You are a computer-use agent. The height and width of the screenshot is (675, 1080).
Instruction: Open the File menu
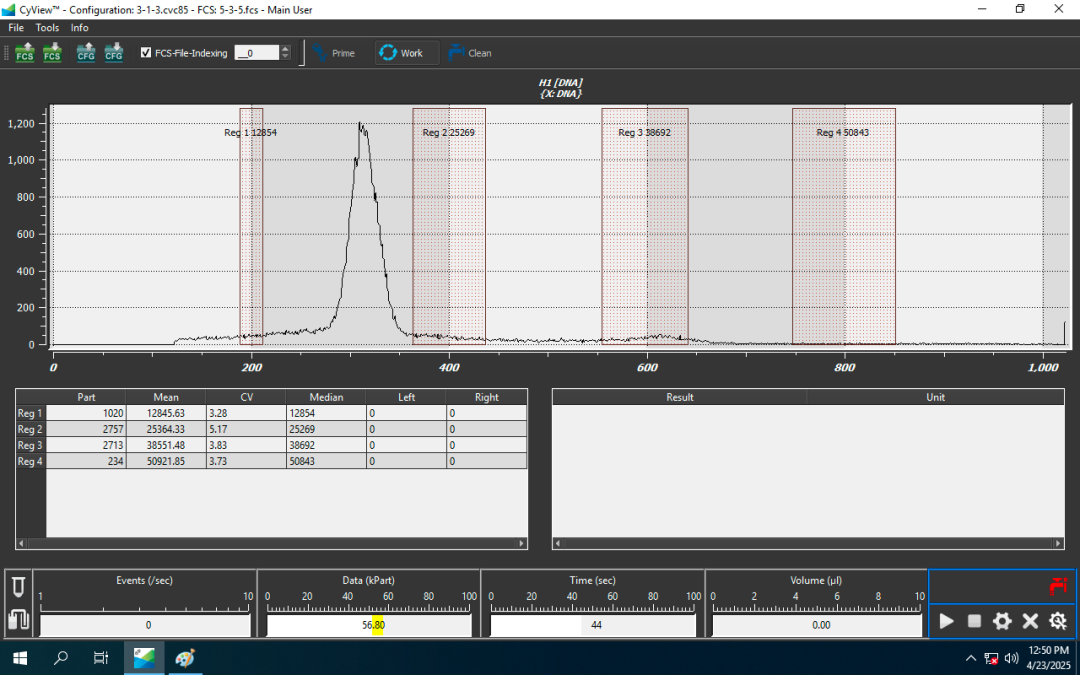coord(16,28)
